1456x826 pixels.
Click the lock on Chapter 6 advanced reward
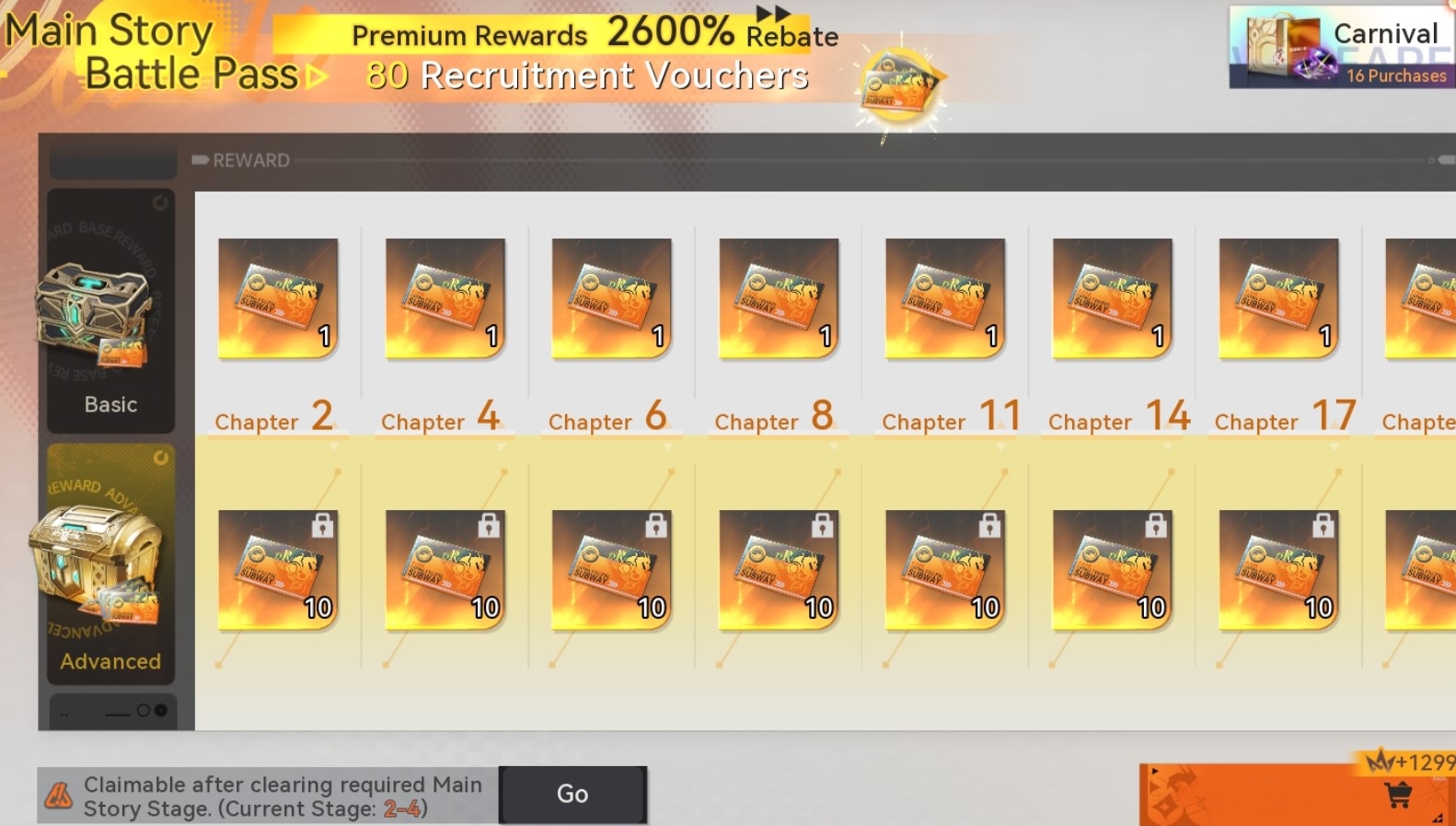pyautogui.click(x=655, y=525)
